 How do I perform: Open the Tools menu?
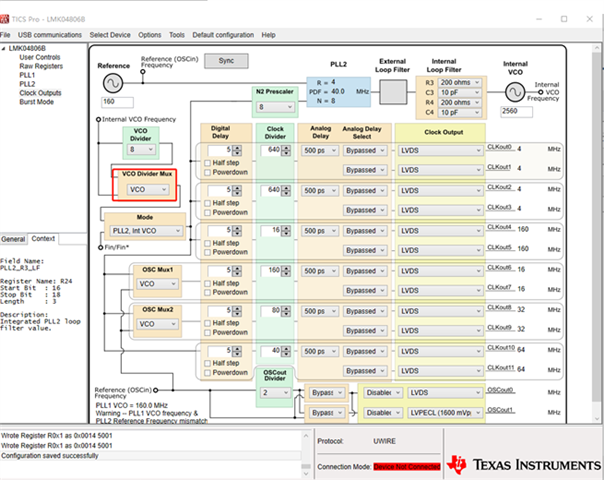[177, 35]
